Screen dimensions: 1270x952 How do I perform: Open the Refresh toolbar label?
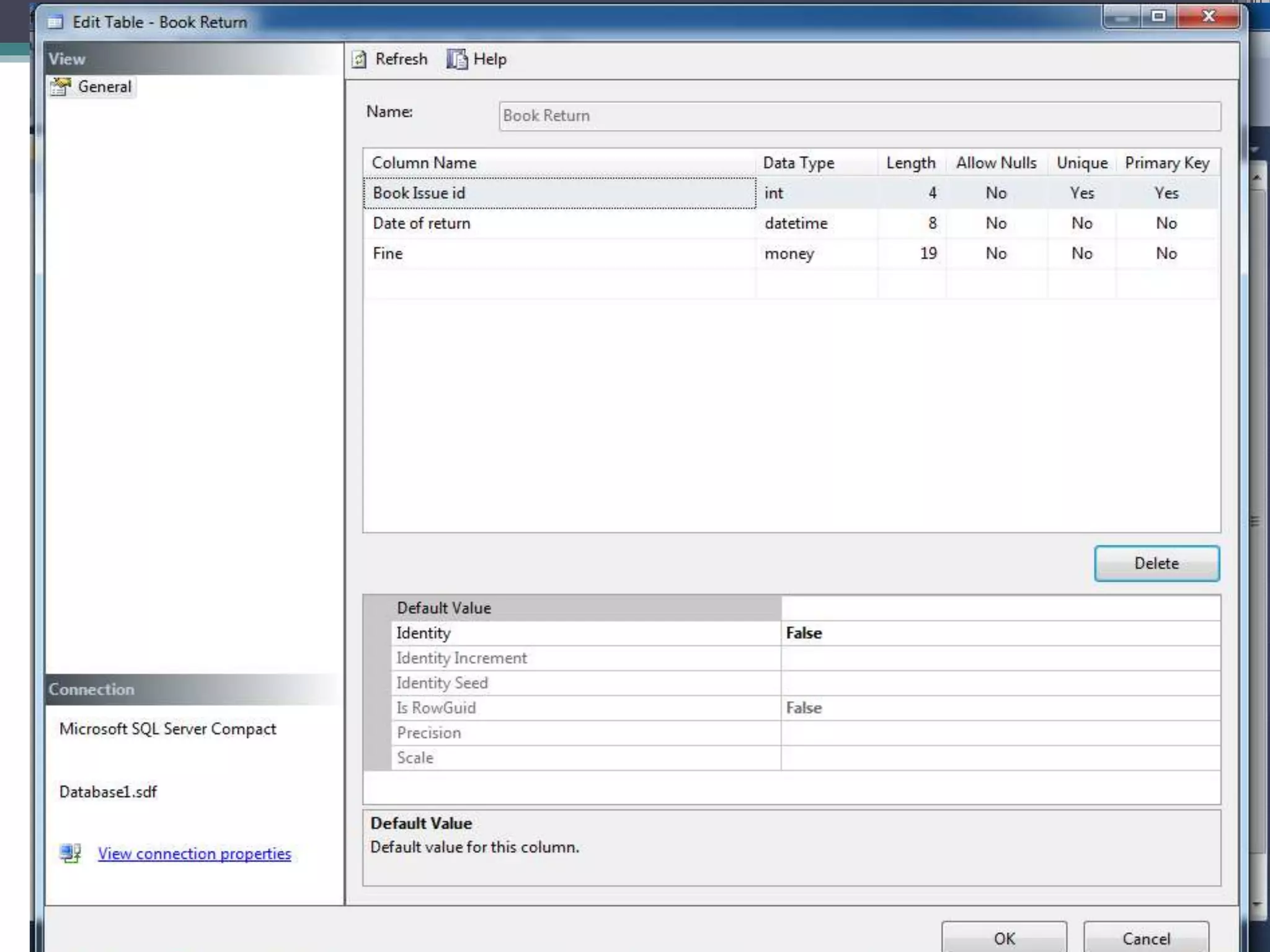(401, 59)
